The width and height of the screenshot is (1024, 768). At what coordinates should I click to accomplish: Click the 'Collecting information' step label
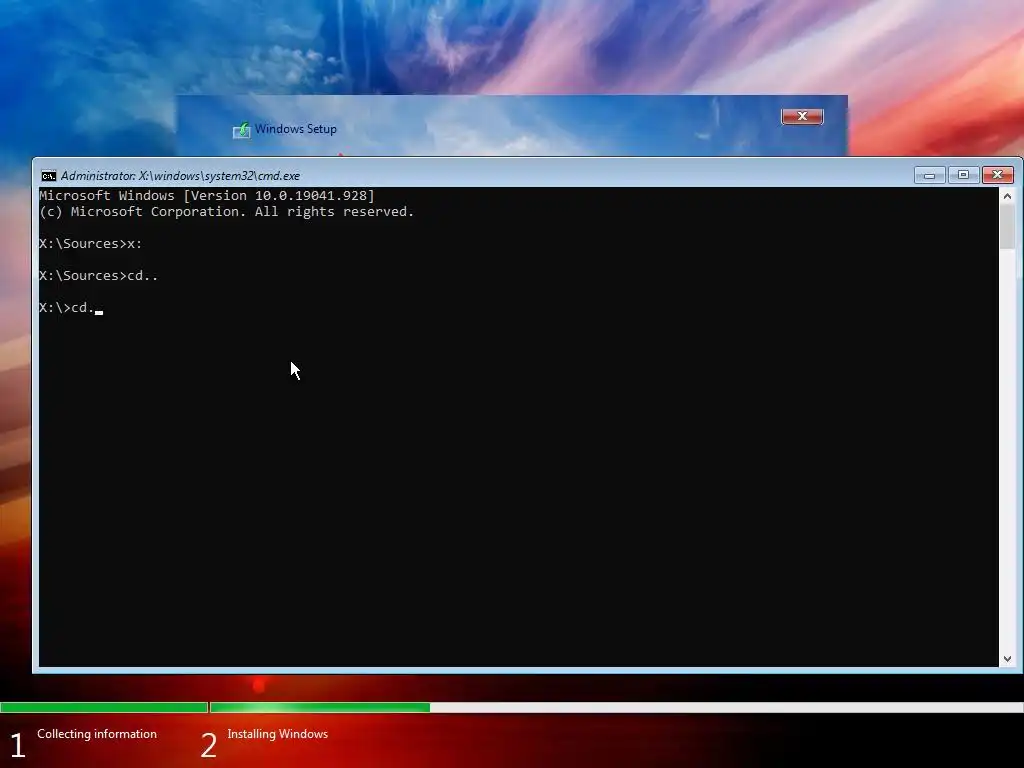tap(97, 734)
